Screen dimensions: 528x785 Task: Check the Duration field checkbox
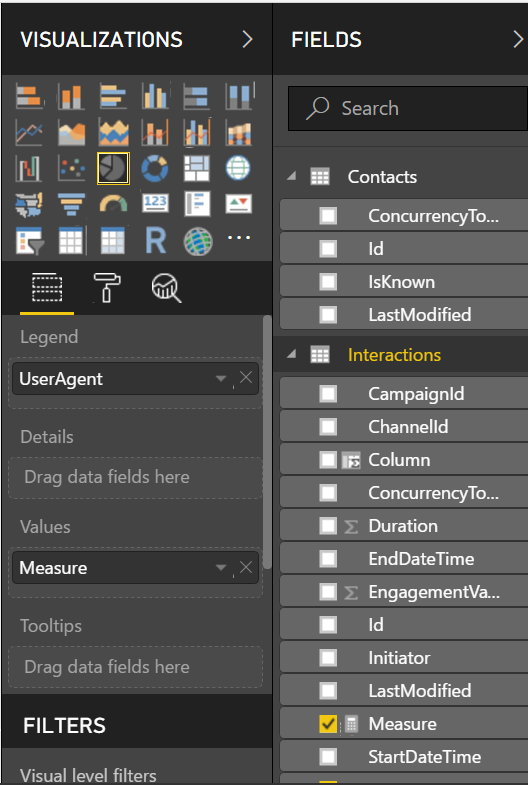pyautogui.click(x=328, y=526)
